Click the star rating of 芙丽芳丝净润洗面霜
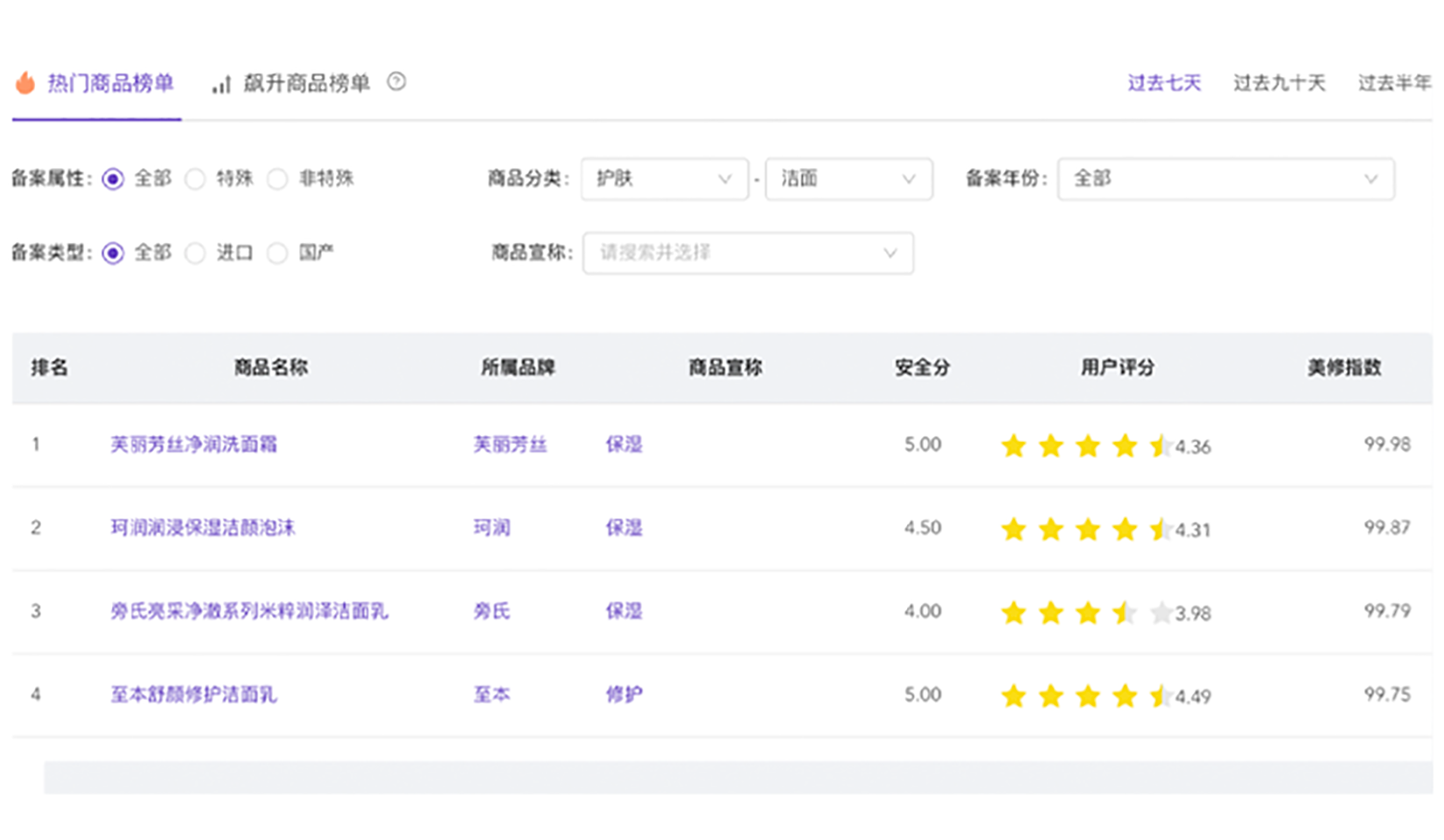Image resolution: width=1444 pixels, height=840 pixels. tap(1086, 445)
